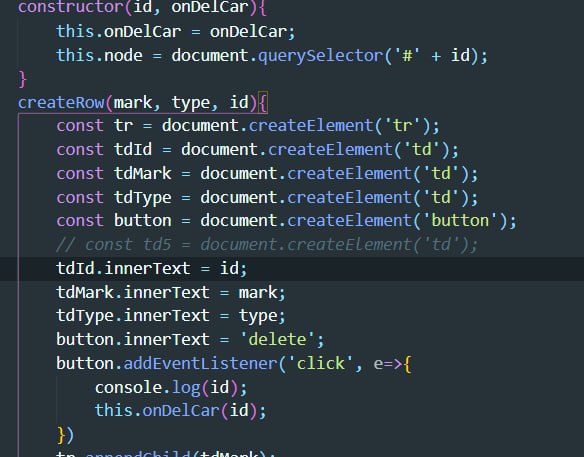The image size is (584, 457).
Task: Click the highlighted opening brace after createRow
Action: (x=263, y=103)
